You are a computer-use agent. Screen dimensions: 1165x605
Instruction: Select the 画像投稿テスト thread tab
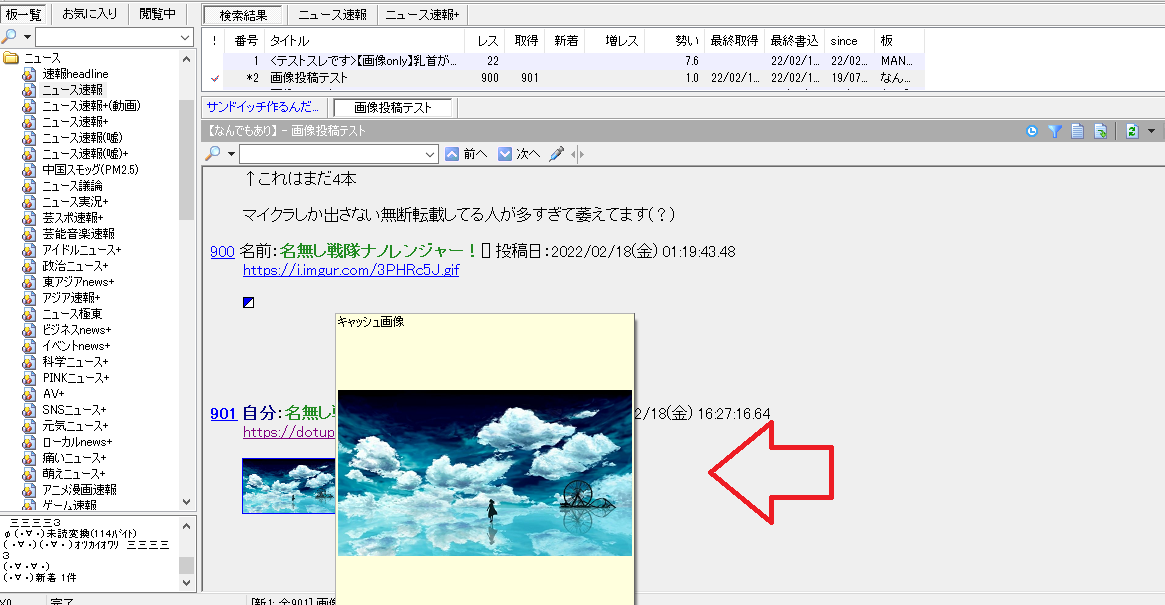392,108
